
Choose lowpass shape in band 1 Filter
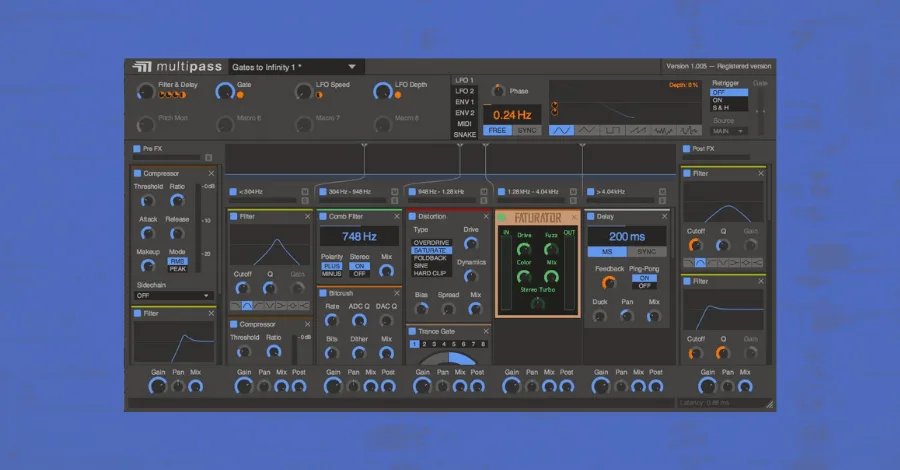(x=235, y=305)
